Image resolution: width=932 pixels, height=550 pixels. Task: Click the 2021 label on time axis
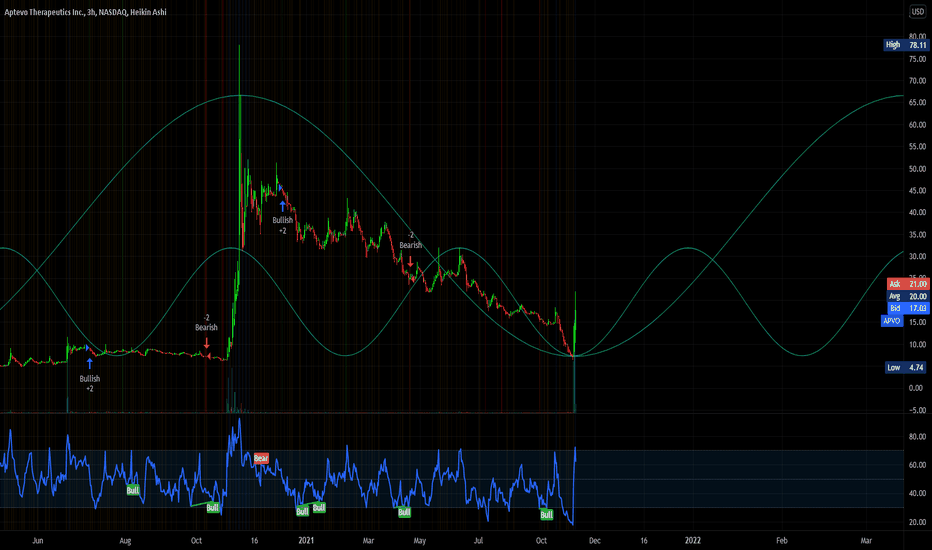point(306,540)
